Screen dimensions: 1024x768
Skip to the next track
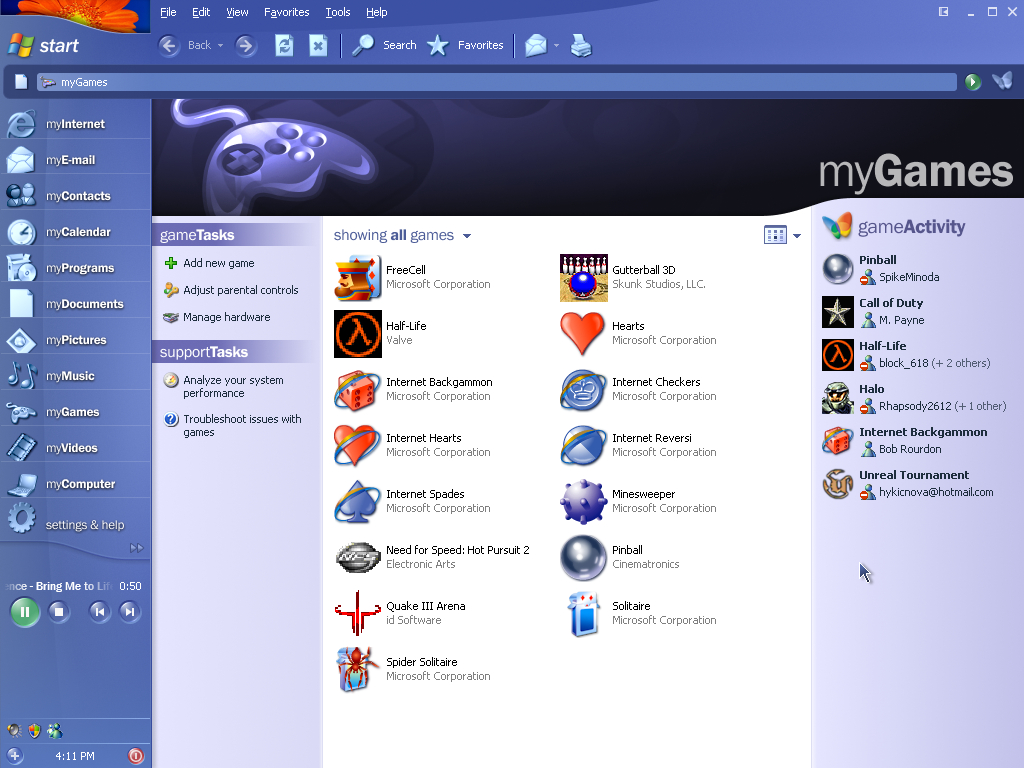click(x=129, y=611)
